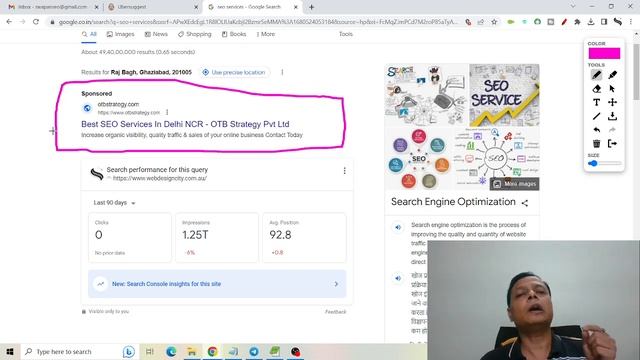Open Task View from taskbar

coord(150,351)
